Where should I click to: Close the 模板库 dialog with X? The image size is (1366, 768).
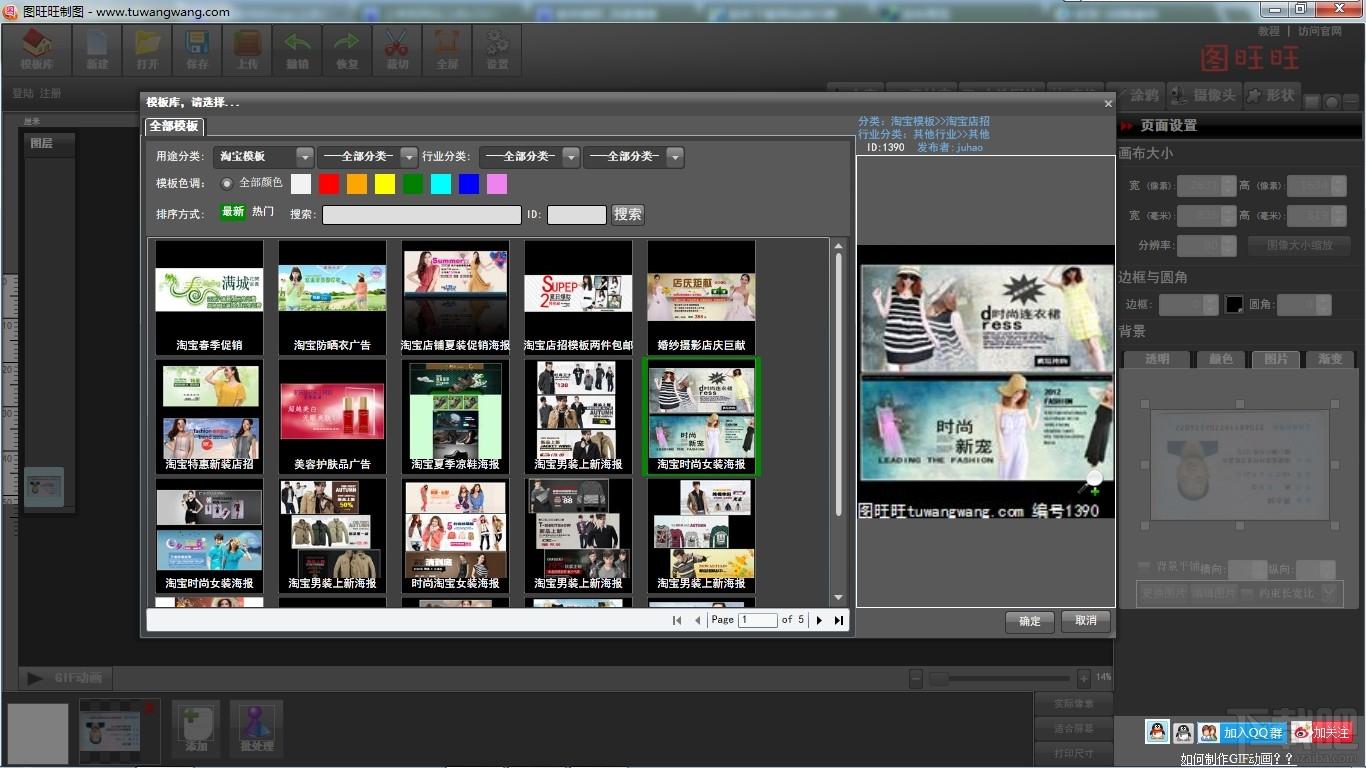pyautogui.click(x=1107, y=103)
